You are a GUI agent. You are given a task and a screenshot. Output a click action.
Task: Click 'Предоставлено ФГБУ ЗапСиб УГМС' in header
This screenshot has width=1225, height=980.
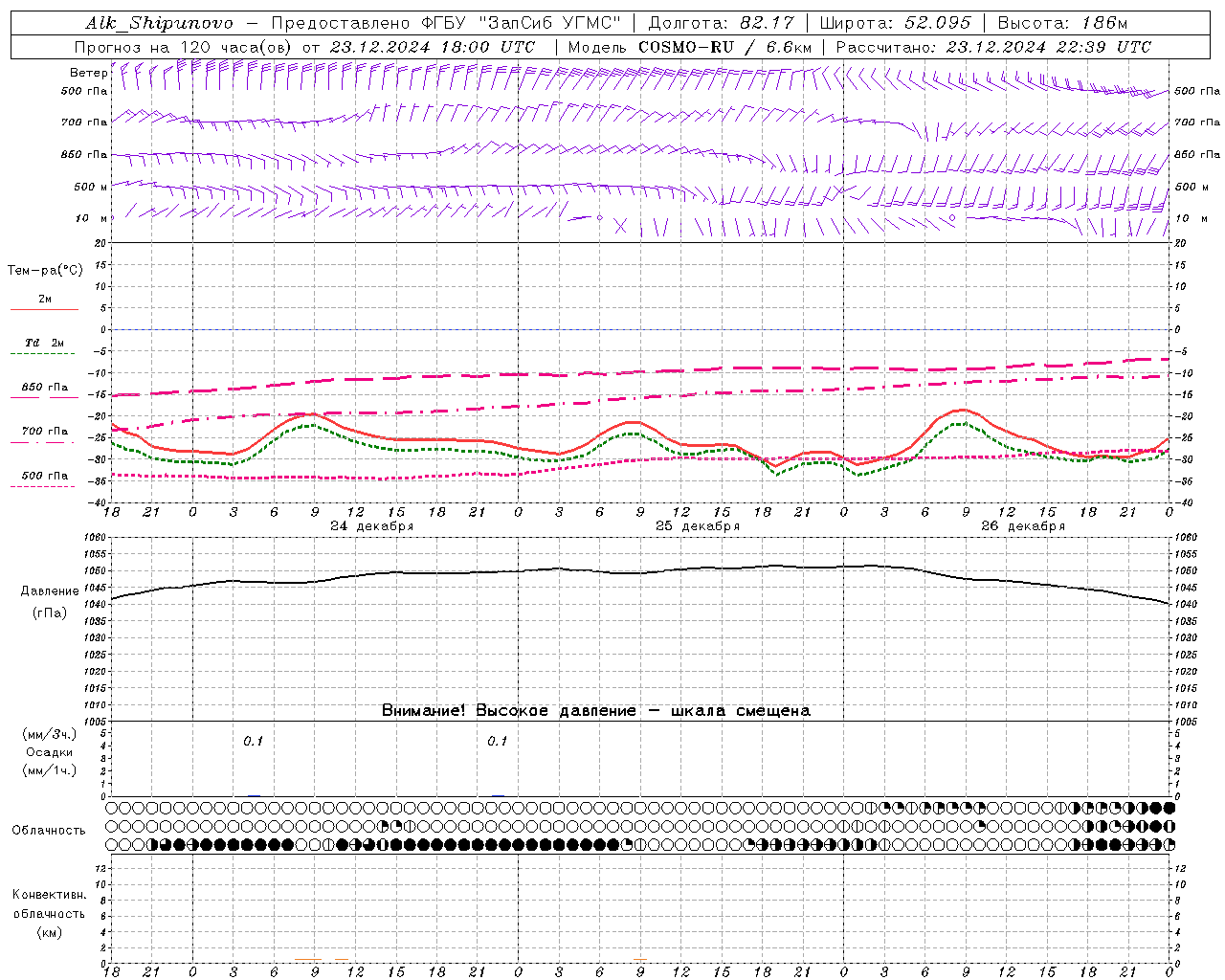pyautogui.click(x=446, y=23)
